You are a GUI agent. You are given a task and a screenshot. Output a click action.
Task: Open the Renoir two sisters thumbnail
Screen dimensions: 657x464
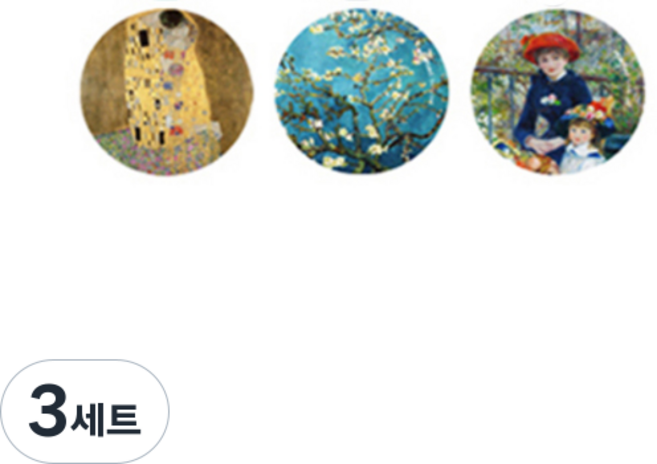pos(558,92)
